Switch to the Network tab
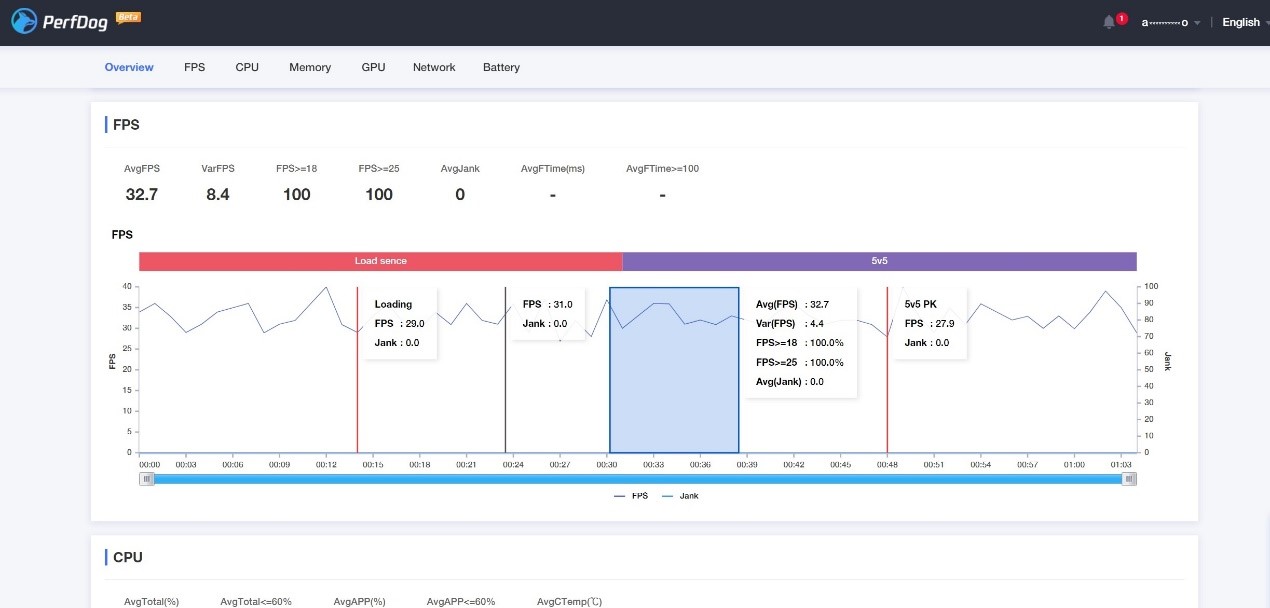The image size is (1270, 608). click(x=433, y=67)
